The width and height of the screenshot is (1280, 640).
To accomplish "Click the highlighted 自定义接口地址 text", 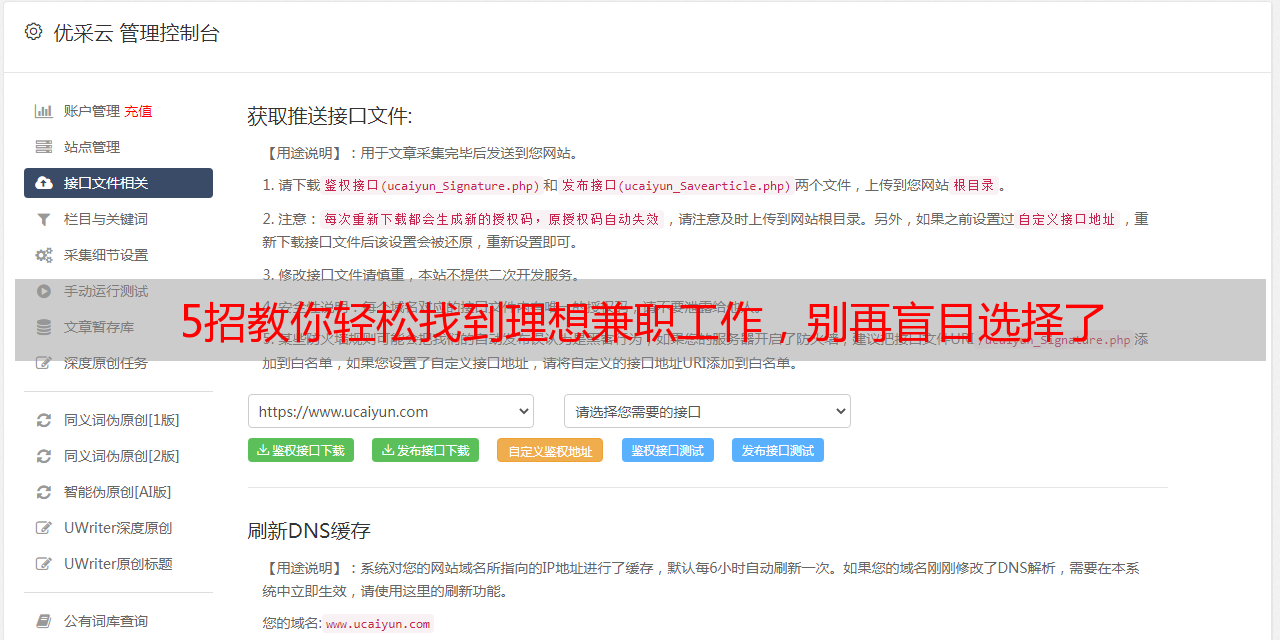I will click(1067, 219).
